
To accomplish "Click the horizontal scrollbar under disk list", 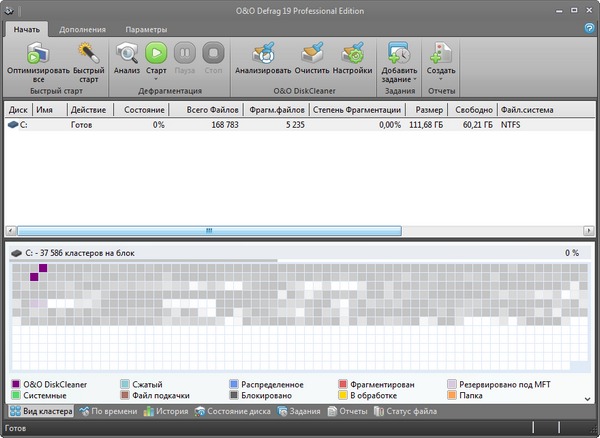I will (x=209, y=230).
